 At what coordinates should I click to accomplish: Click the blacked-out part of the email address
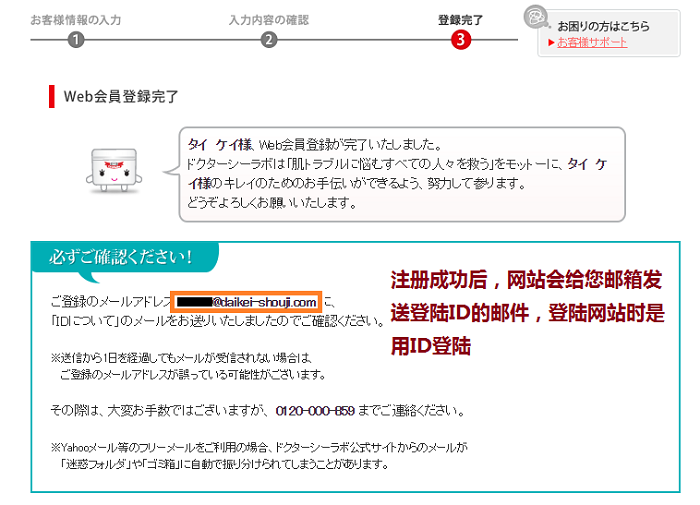pos(193,301)
